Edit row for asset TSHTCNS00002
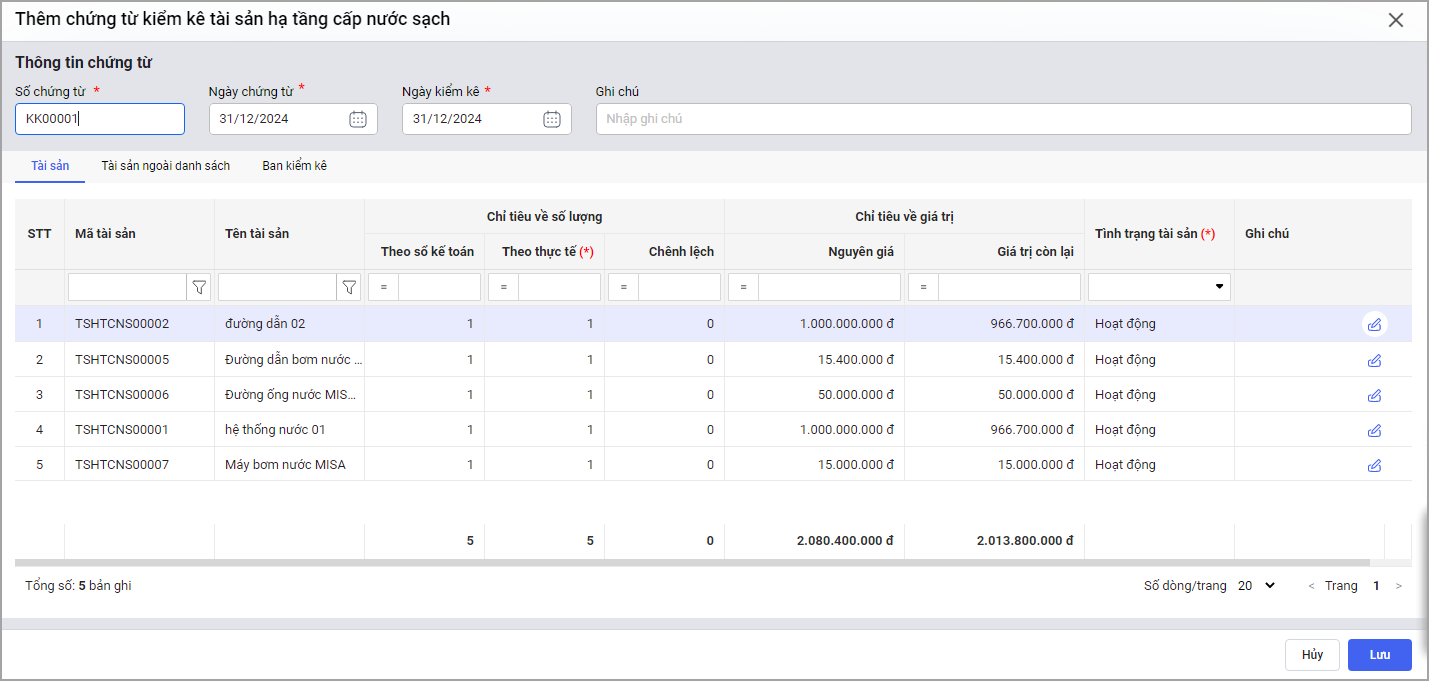This screenshot has height=681, width=1429. [1374, 324]
